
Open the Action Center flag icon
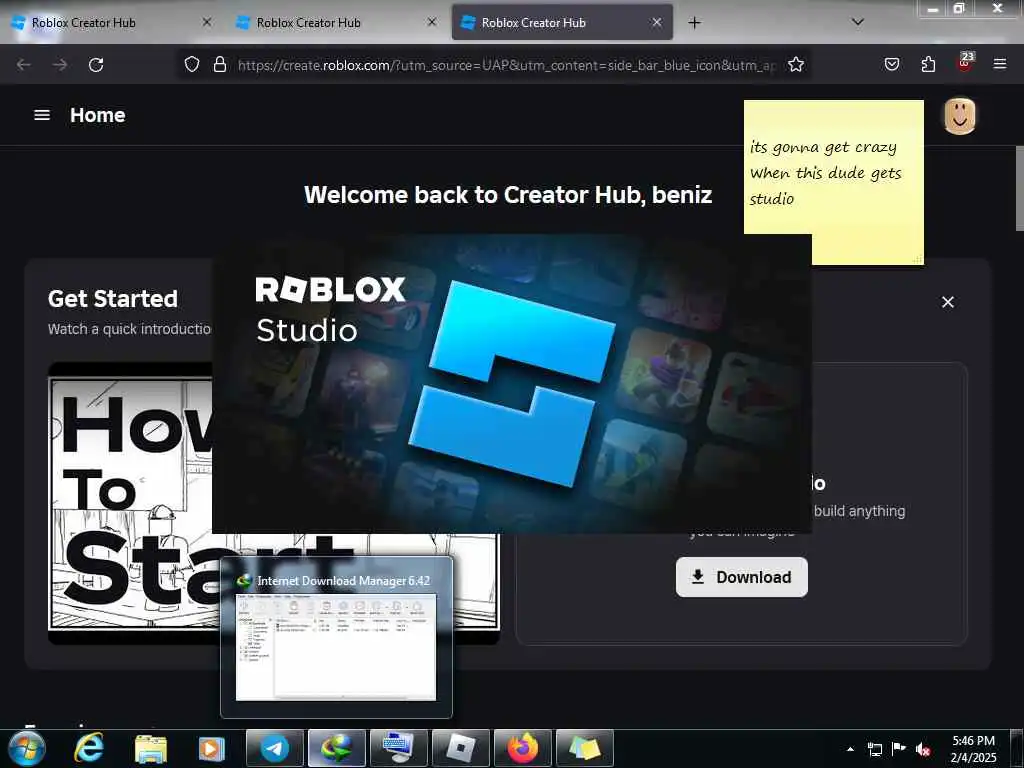tap(899, 749)
